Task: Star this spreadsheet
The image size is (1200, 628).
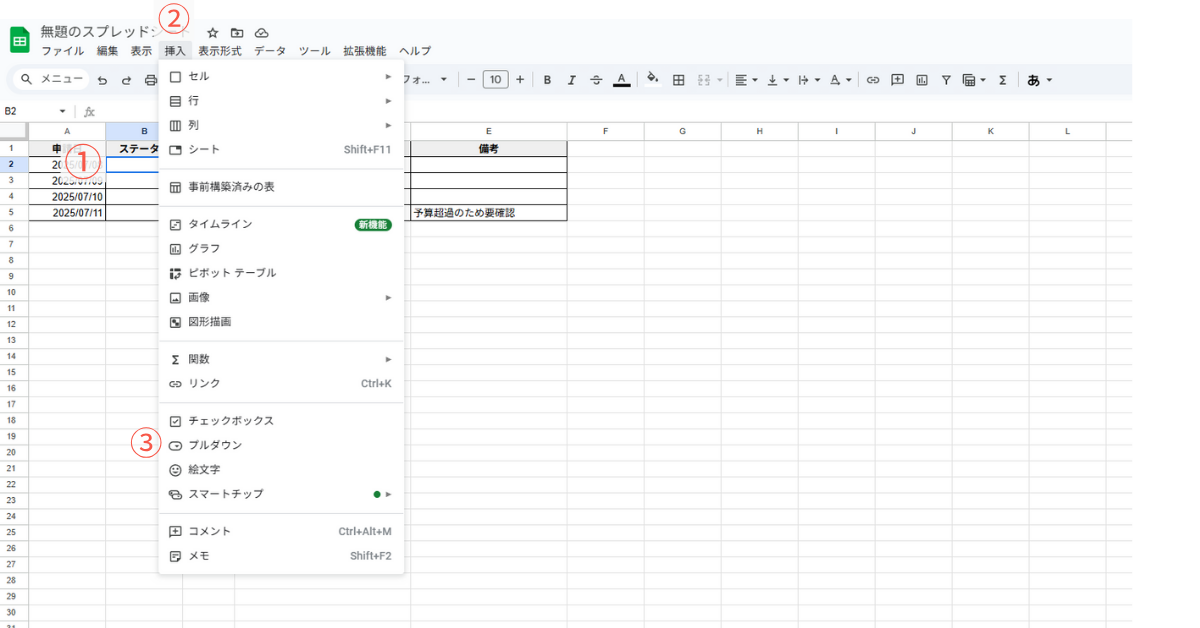Action: [x=212, y=33]
